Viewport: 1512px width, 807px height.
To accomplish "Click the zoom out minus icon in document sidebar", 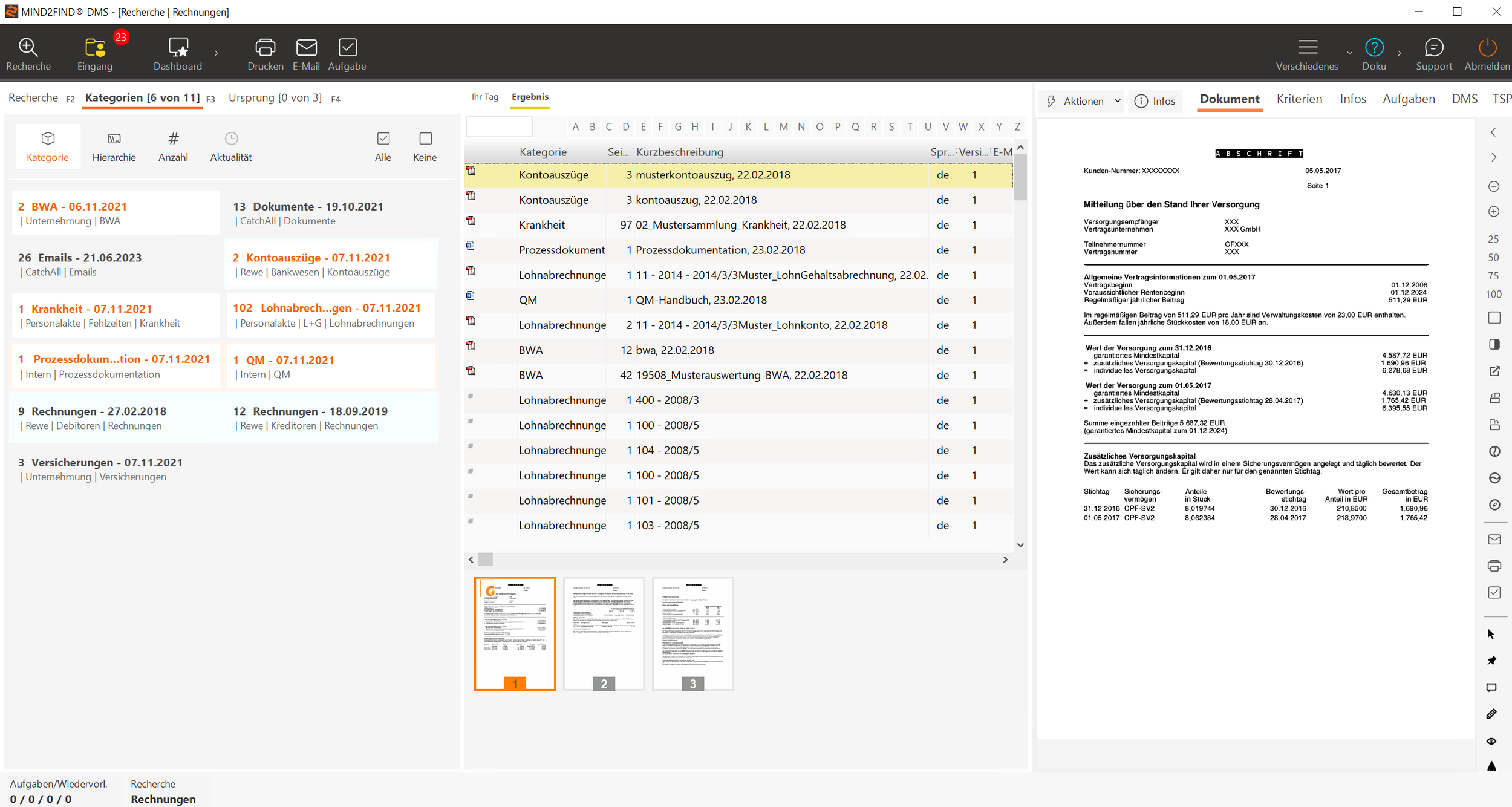I will tap(1494, 186).
